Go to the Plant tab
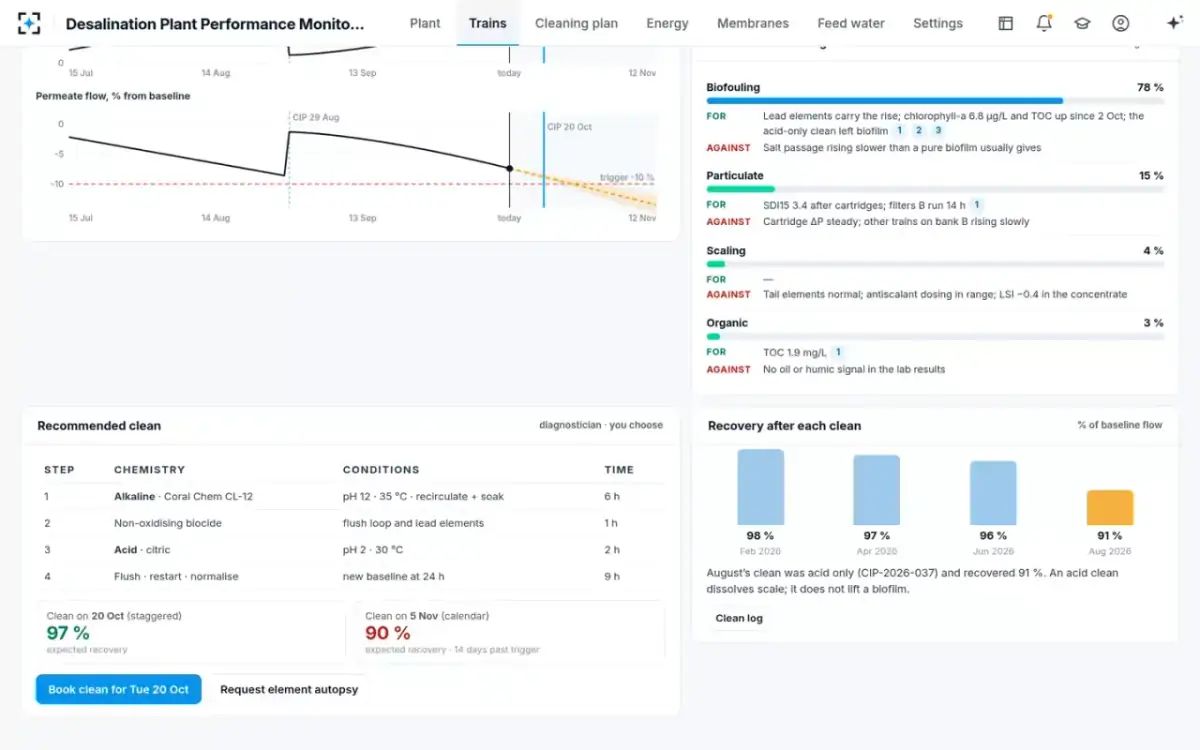The image size is (1200, 750). tap(425, 23)
